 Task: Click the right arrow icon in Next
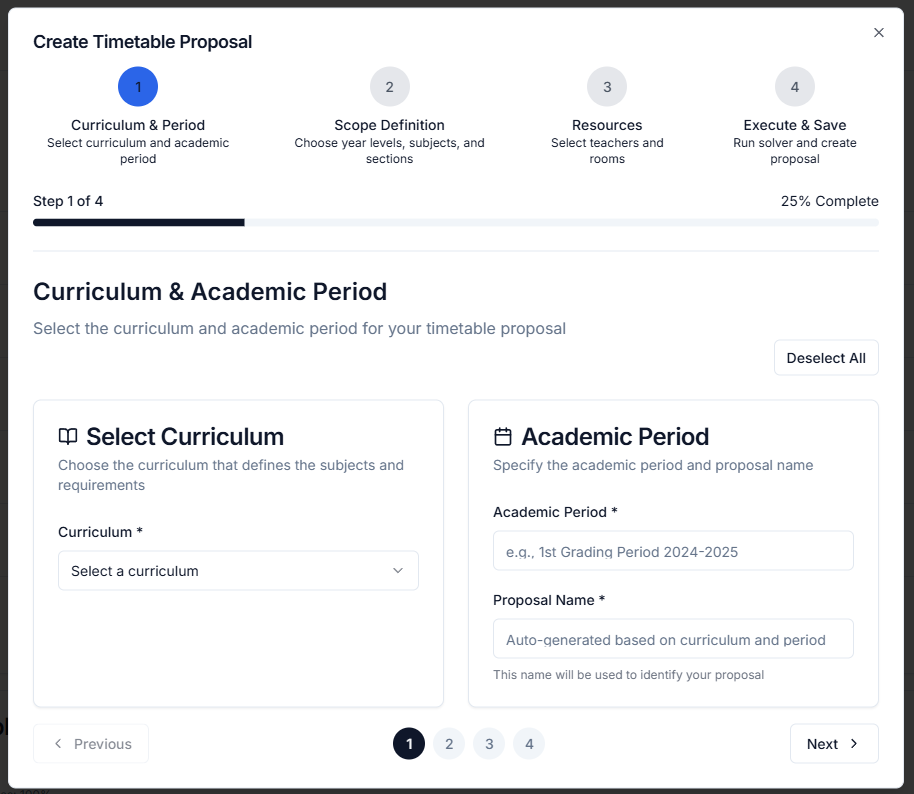pos(854,744)
